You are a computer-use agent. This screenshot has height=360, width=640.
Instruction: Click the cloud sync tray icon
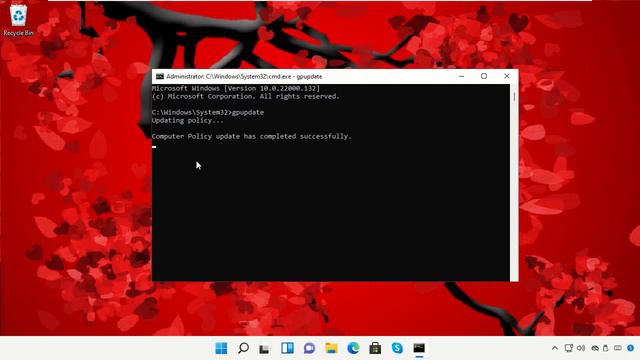[x=595, y=348]
